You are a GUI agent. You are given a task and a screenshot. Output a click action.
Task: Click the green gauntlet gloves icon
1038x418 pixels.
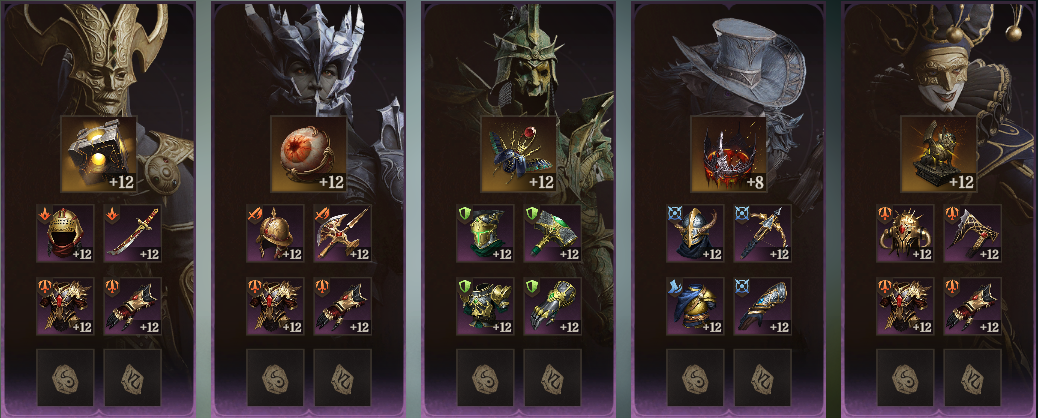[x=553, y=306]
